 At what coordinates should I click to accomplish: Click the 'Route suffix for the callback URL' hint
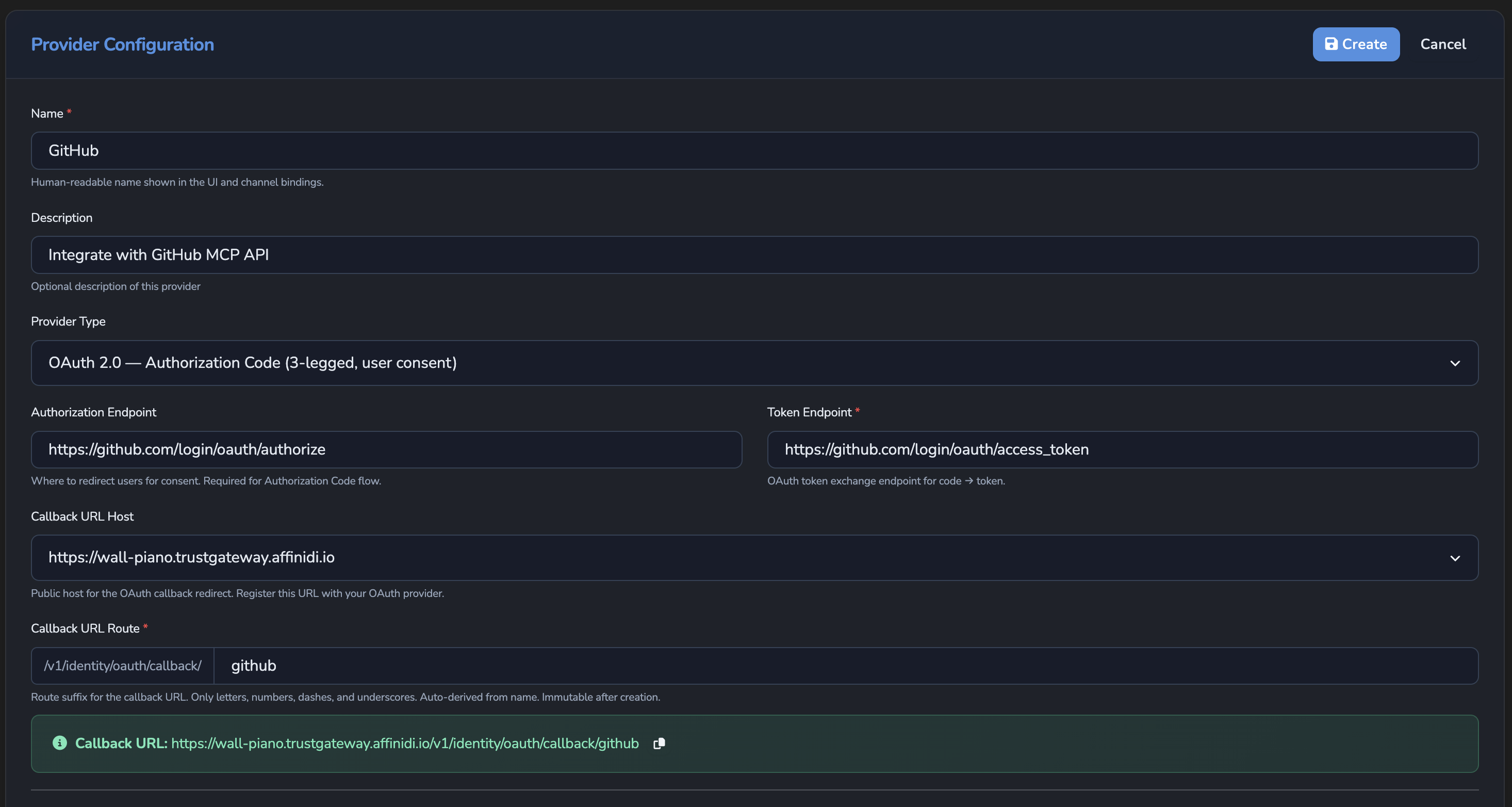point(345,697)
